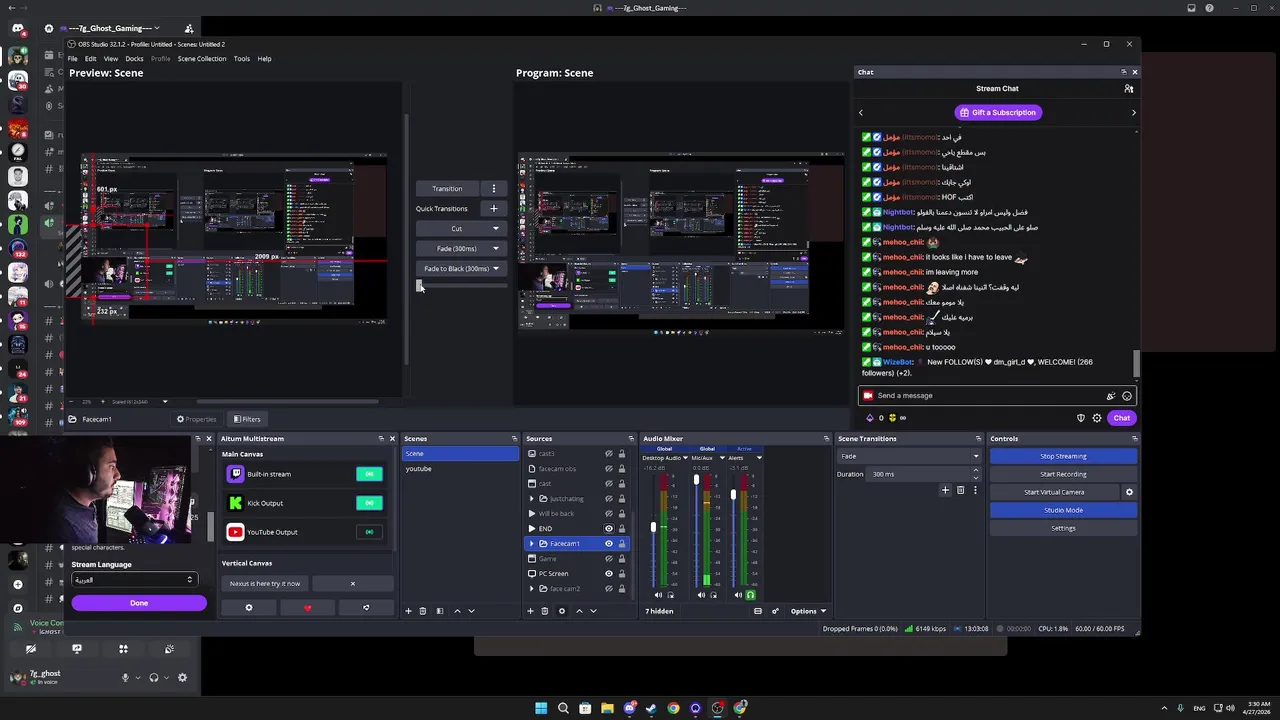This screenshot has height=720, width=1280.
Task: Toggle monitoring headphones for the Alerts channel
Action: [750, 595]
